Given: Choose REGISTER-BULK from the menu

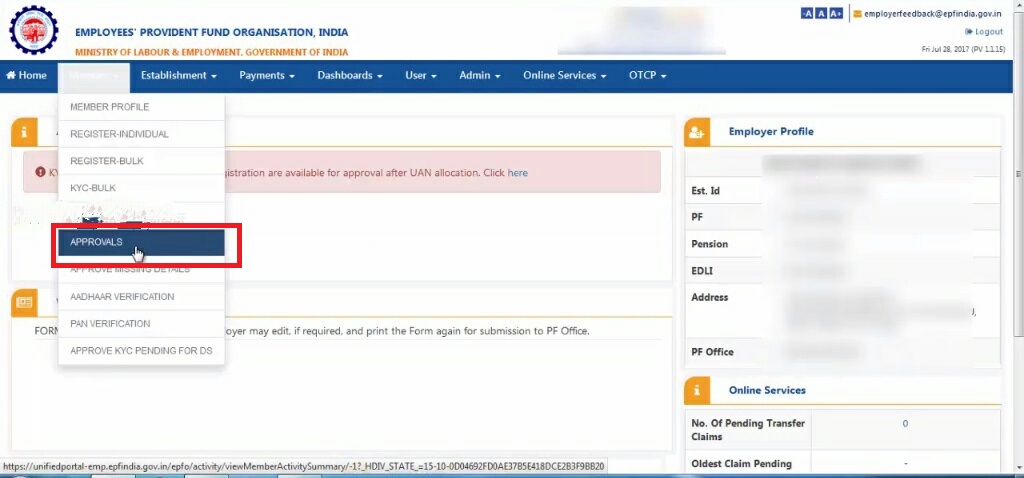Looking at the screenshot, I should pos(141,161).
